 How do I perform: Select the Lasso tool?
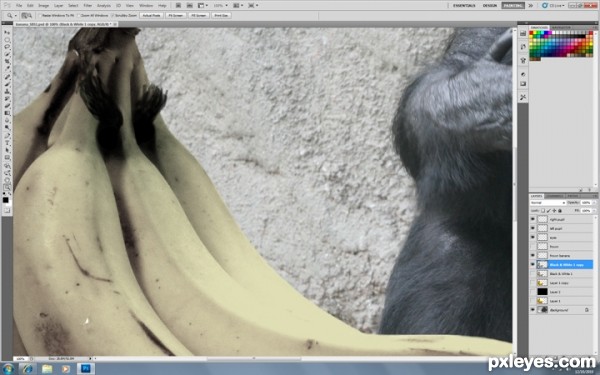coord(7,47)
